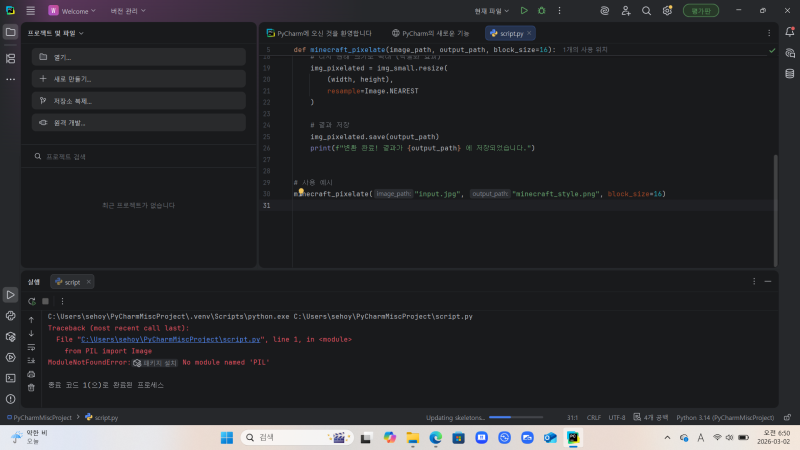800x450 pixels.
Task: Toggle scroll to end of console
Action: 31,361
